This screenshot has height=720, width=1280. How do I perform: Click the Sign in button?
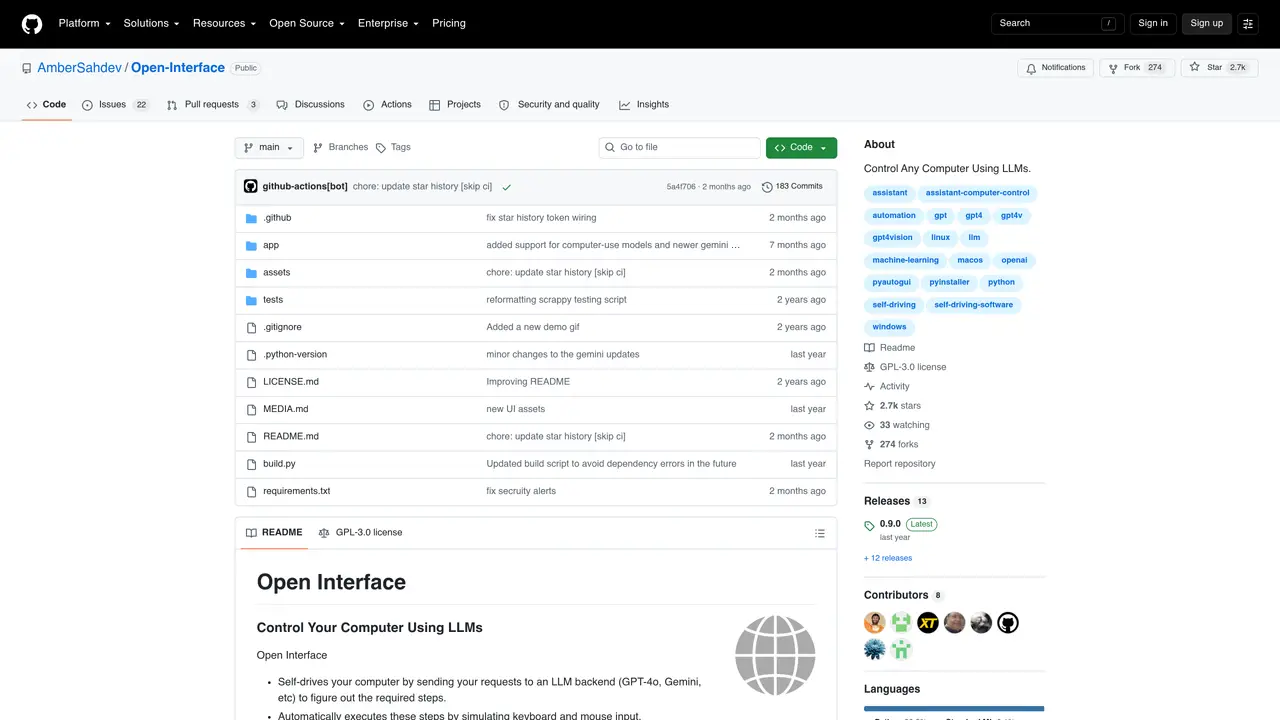[x=1153, y=23]
